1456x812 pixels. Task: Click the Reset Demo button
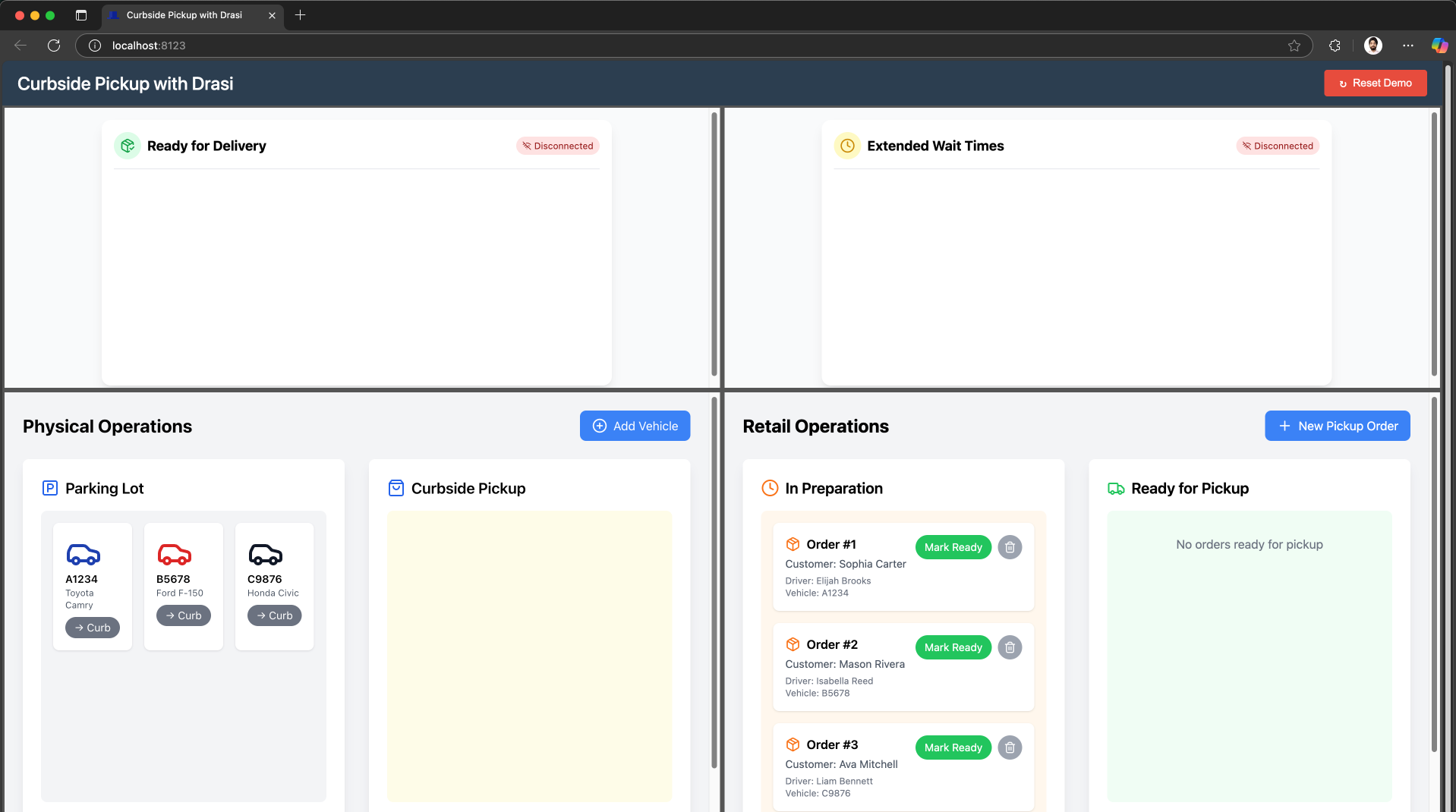tap(1374, 83)
